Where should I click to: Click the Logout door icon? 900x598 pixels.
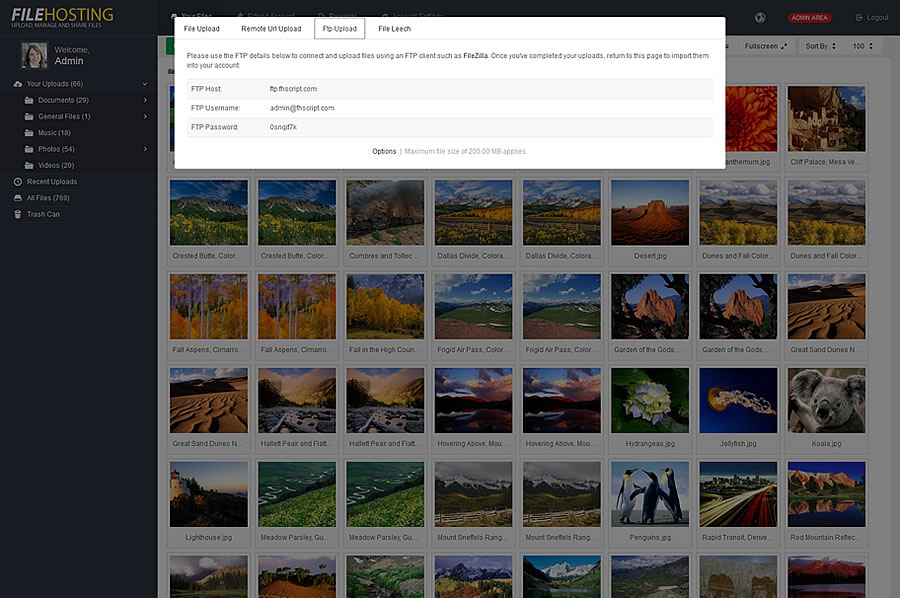(859, 18)
